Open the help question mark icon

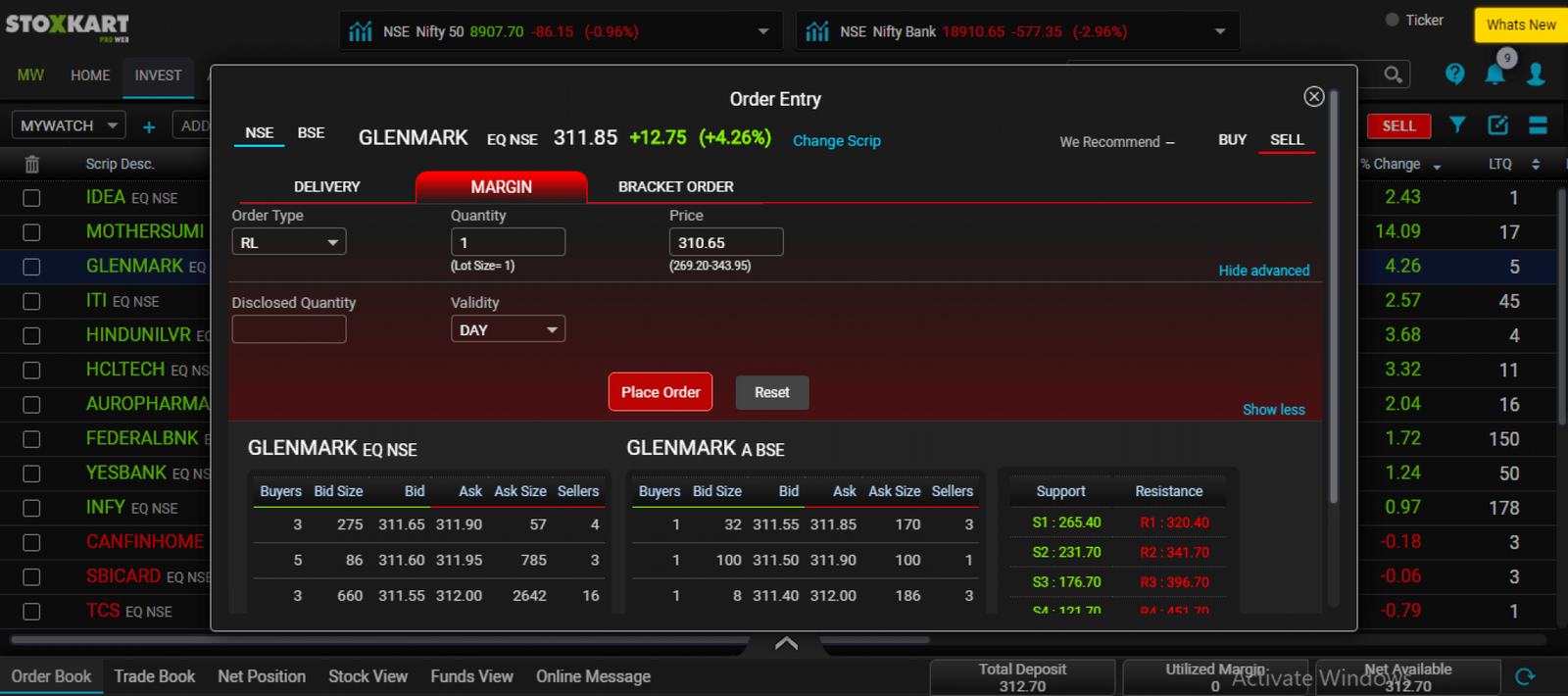tap(1455, 74)
